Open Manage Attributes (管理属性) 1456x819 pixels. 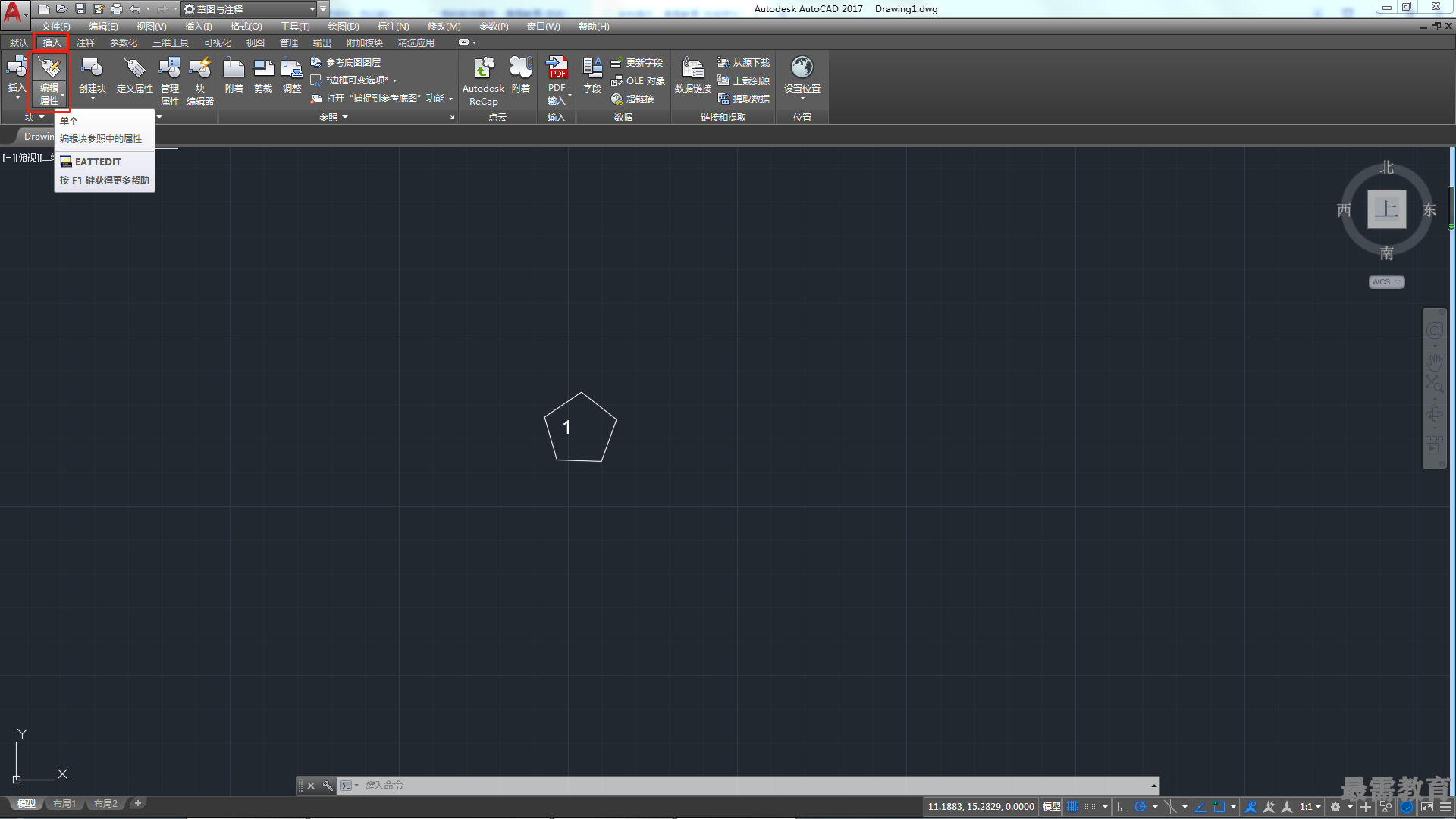170,80
